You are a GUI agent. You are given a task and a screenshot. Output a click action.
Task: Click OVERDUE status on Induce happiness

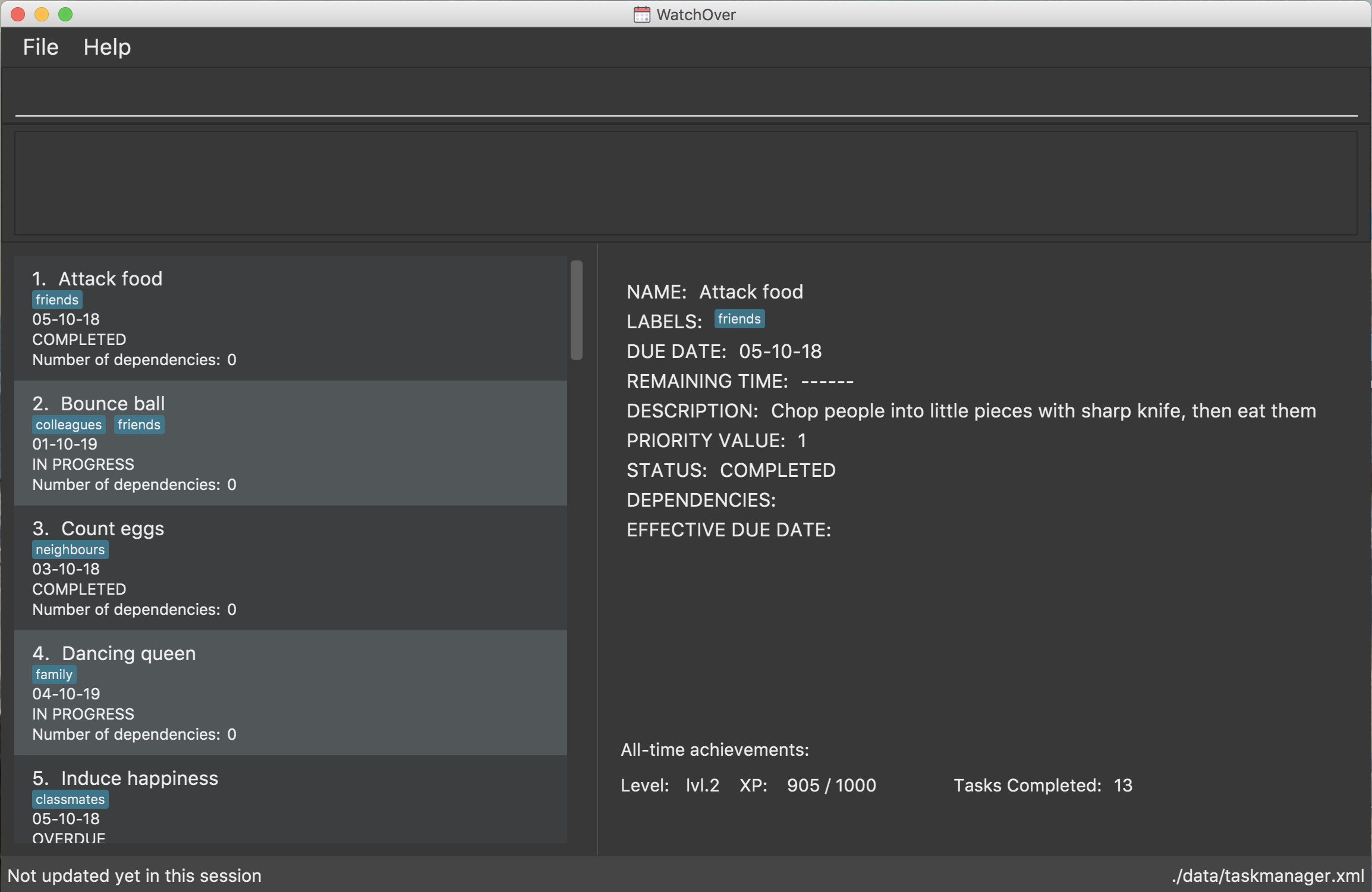69,837
